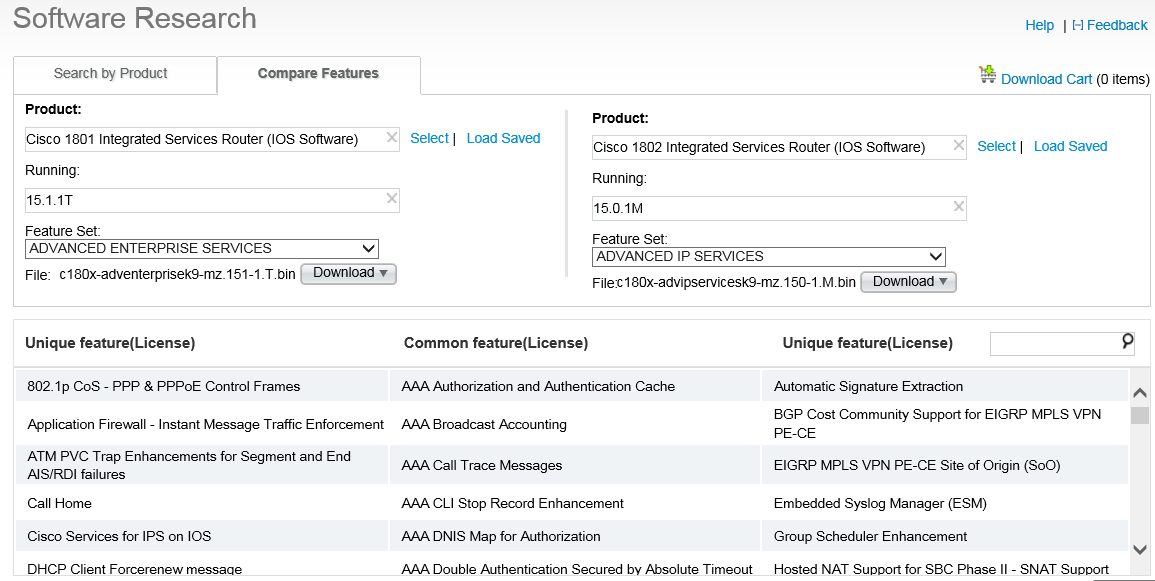Screen dimensions: 1155x581
Task: Click the feature list scrollbar thumb
Action: click(x=1140, y=415)
